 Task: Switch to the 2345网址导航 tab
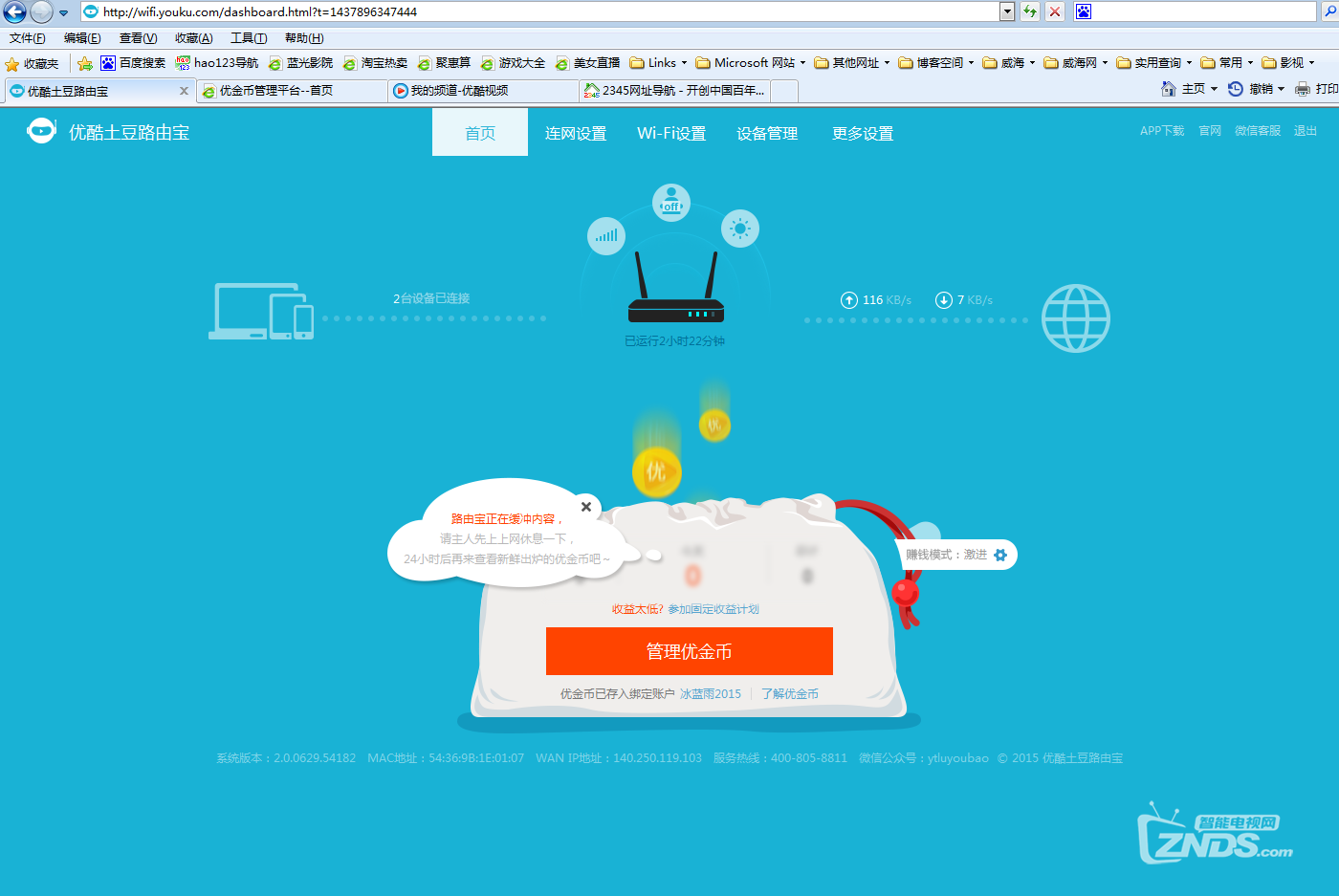pyautogui.click(x=674, y=91)
